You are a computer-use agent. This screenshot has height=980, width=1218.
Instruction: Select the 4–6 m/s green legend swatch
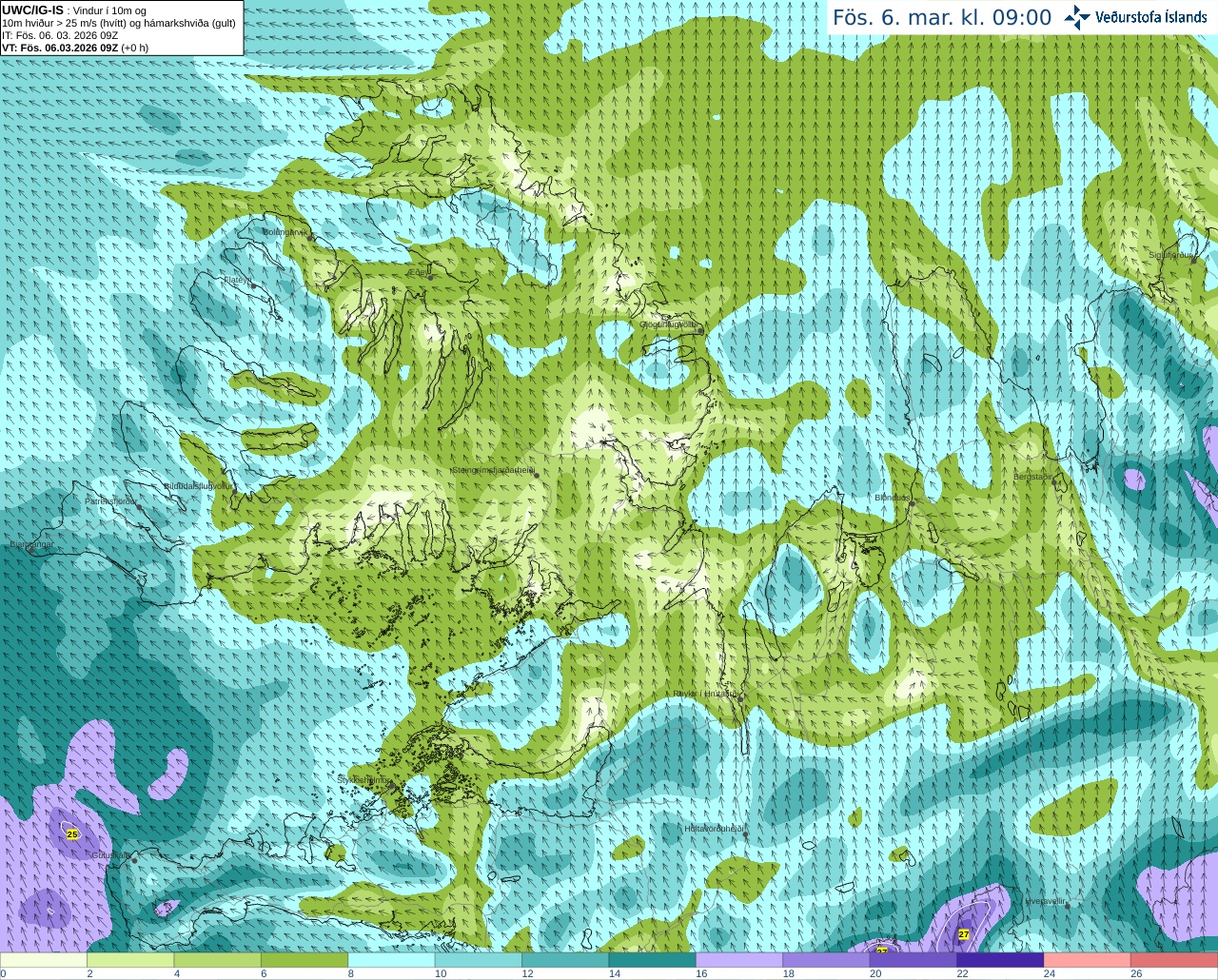[x=218, y=960]
